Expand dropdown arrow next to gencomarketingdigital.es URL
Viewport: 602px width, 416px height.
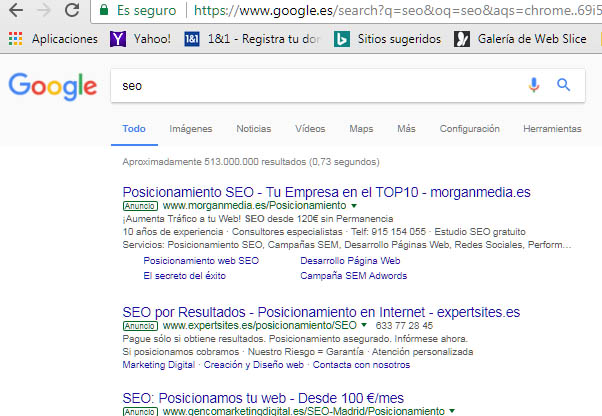click(453, 411)
